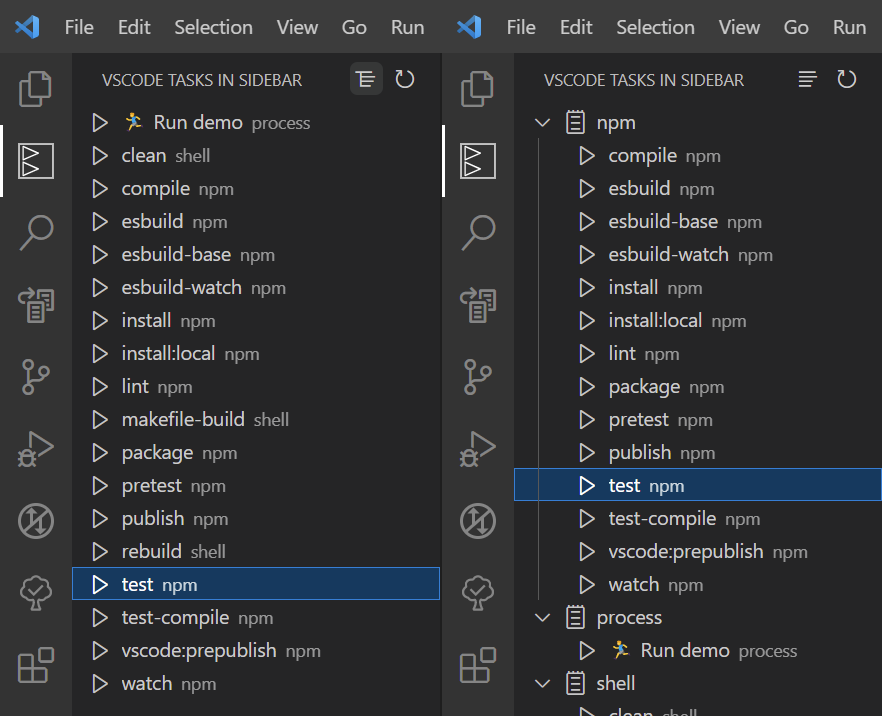Viewport: 882px width, 716px height.
Task: Open Edit menu in the left window
Action: point(134,27)
